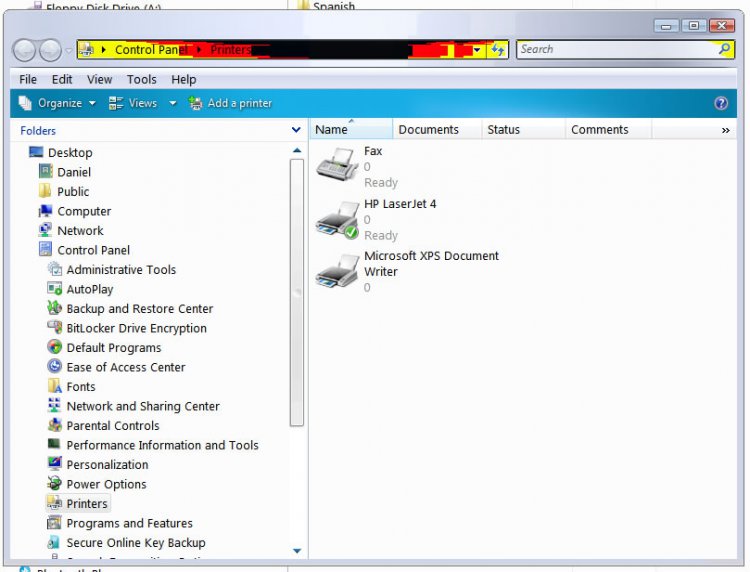750x572 pixels.
Task: Sort by Status column header
Action: (x=523, y=130)
